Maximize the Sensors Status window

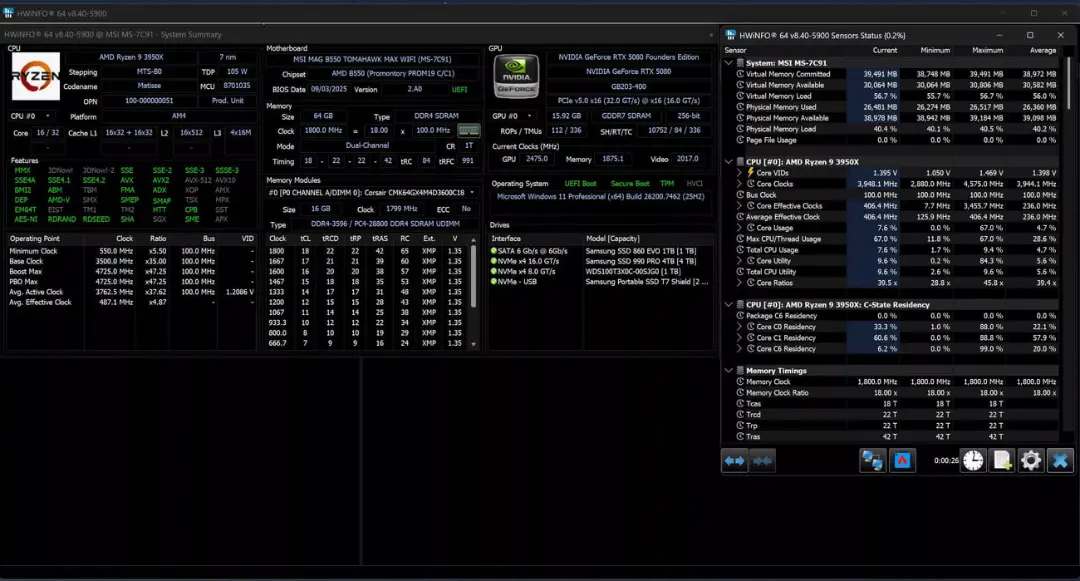coord(1030,35)
